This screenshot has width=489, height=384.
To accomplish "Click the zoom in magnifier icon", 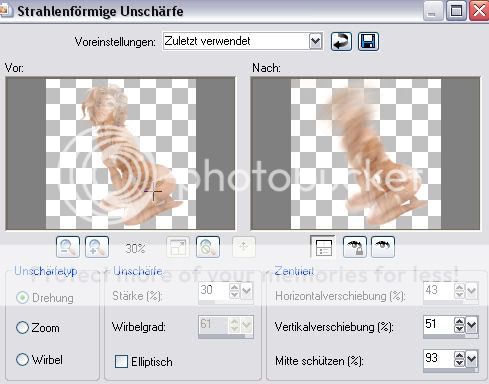I will point(97,247).
